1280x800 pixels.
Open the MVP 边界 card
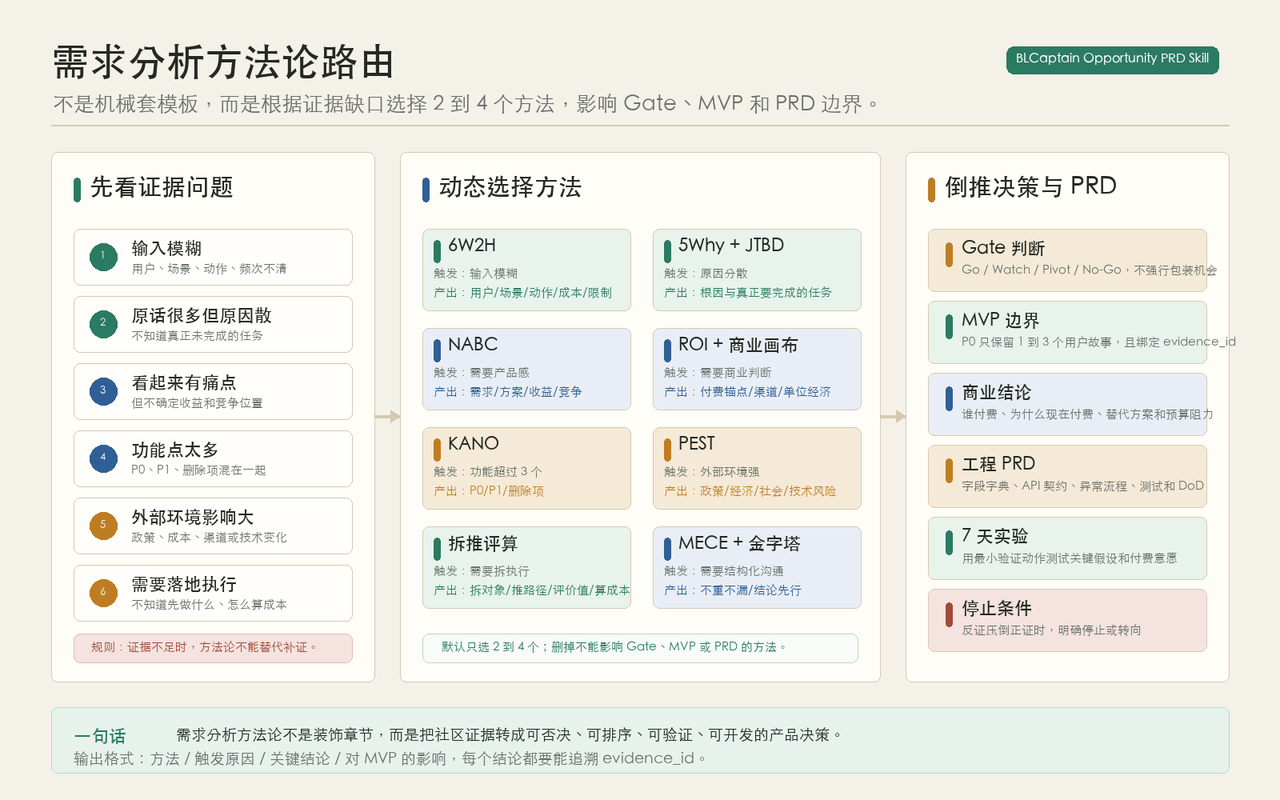click(x=1067, y=332)
